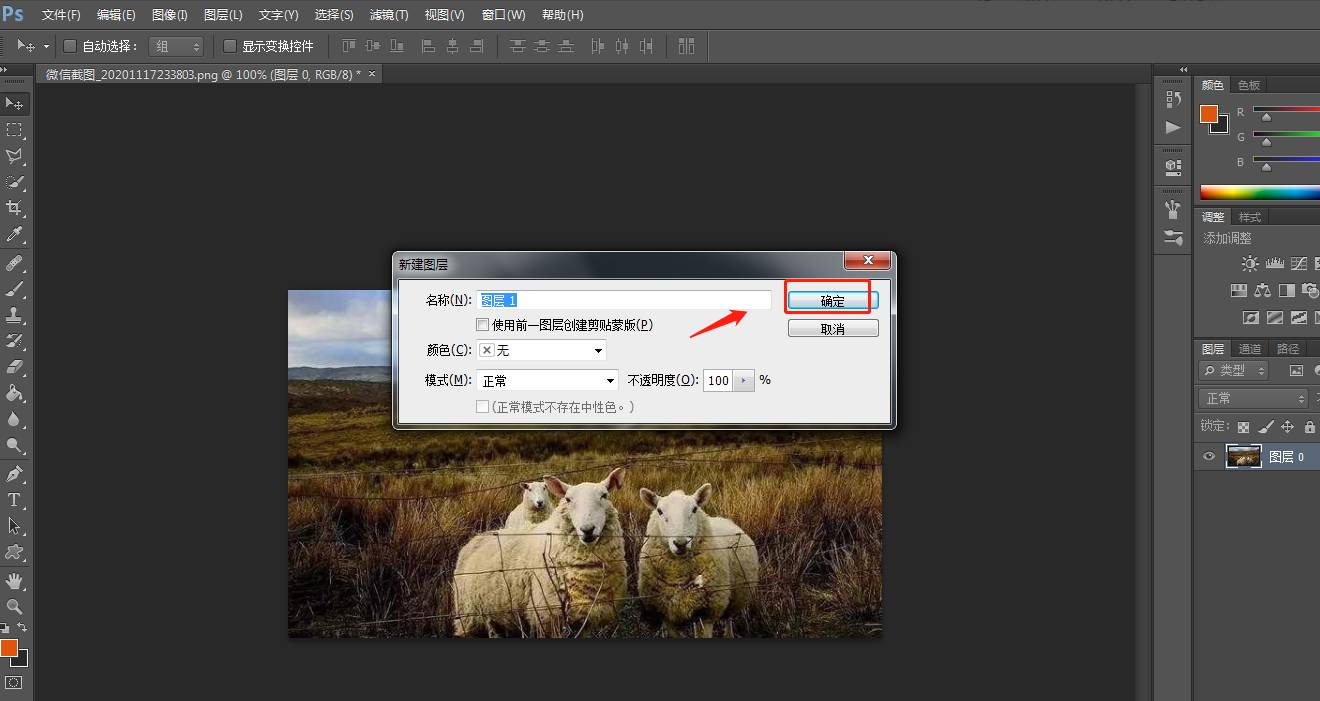Open the 滤镜 menu
This screenshot has height=701, width=1320.
(x=389, y=14)
